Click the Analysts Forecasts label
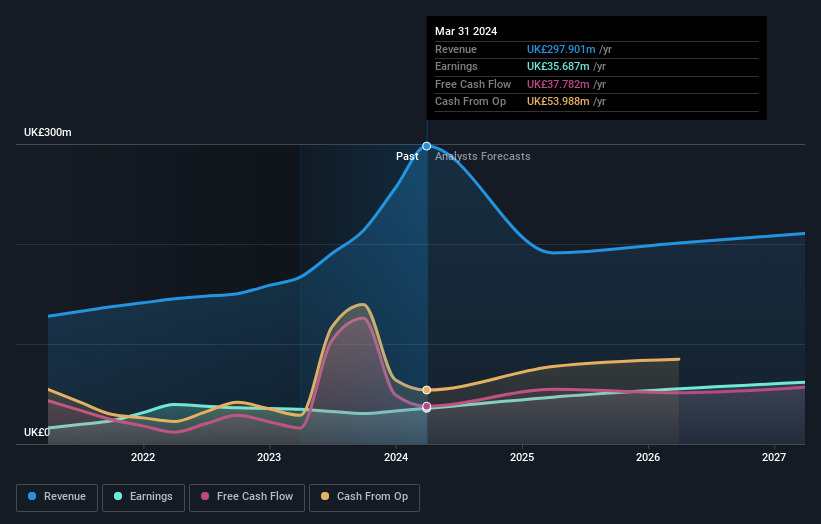The width and height of the screenshot is (821, 524). point(483,157)
